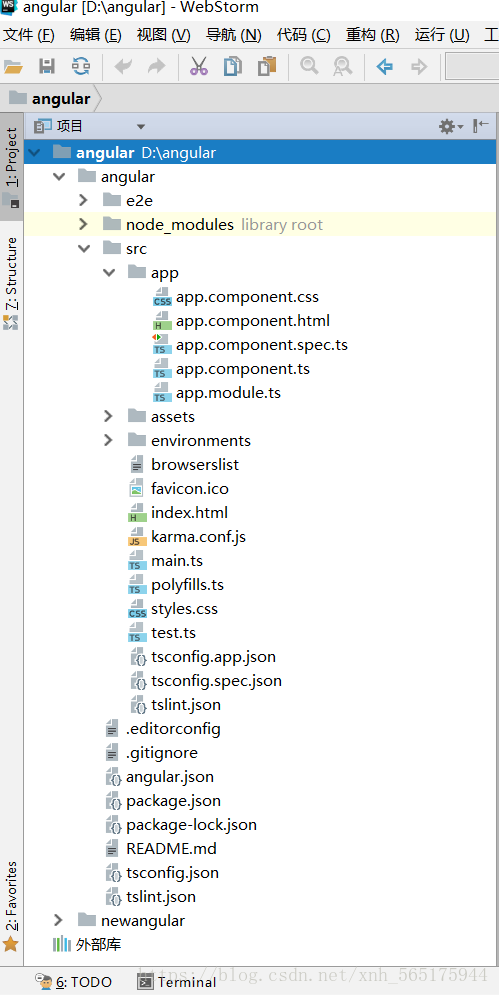
Task: Open the Terminal tool window
Action: (x=177, y=982)
